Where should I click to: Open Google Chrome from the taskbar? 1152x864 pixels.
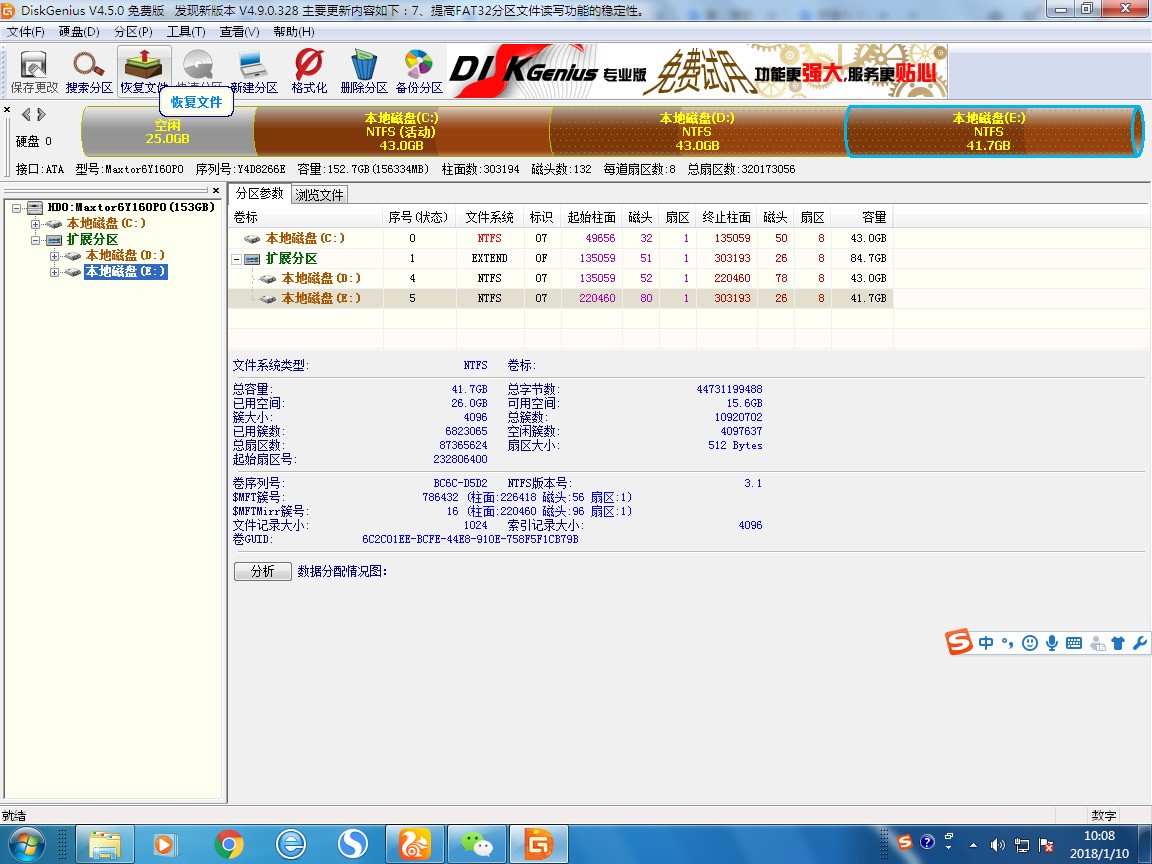228,845
